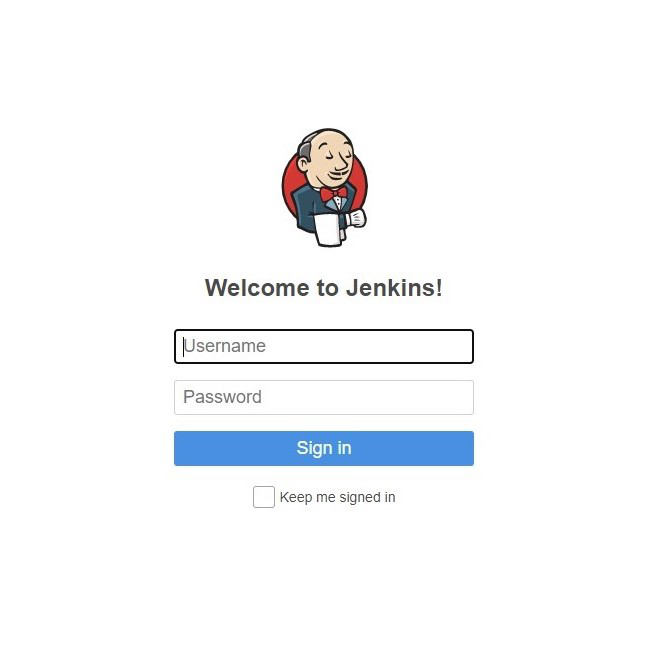
Task: Click the 'Username' placeholder text
Action: pos(224,346)
